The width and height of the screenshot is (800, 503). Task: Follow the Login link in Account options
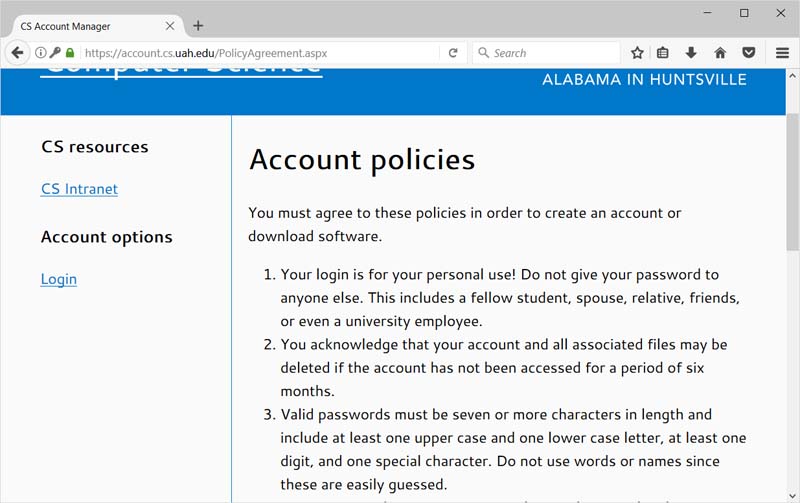click(59, 279)
